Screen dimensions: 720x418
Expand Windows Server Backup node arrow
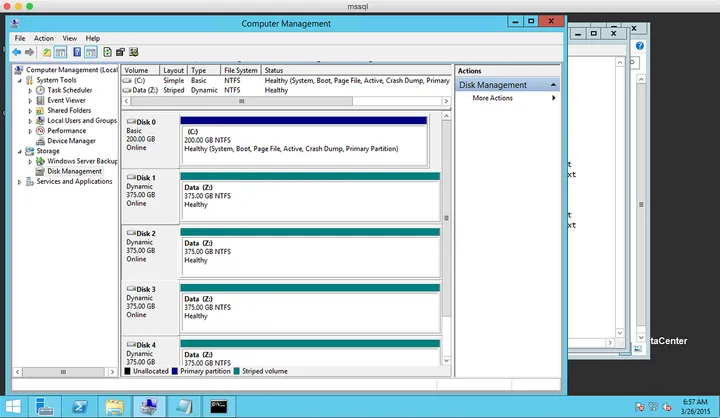[30, 161]
